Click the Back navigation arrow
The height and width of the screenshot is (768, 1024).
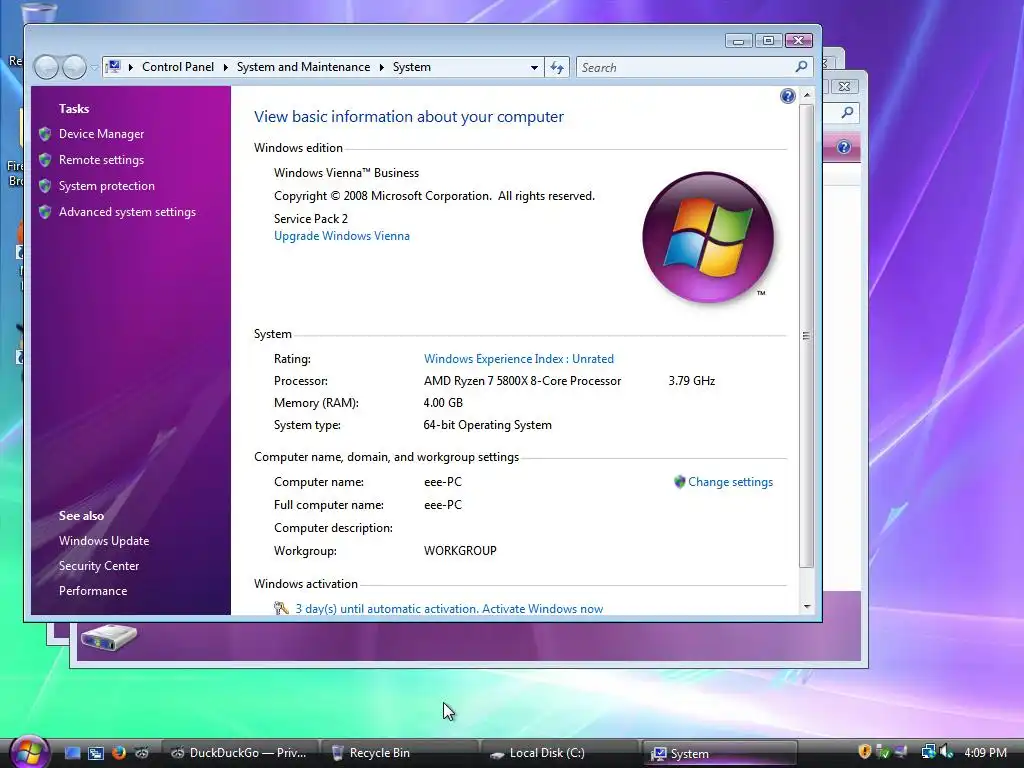tap(46, 67)
